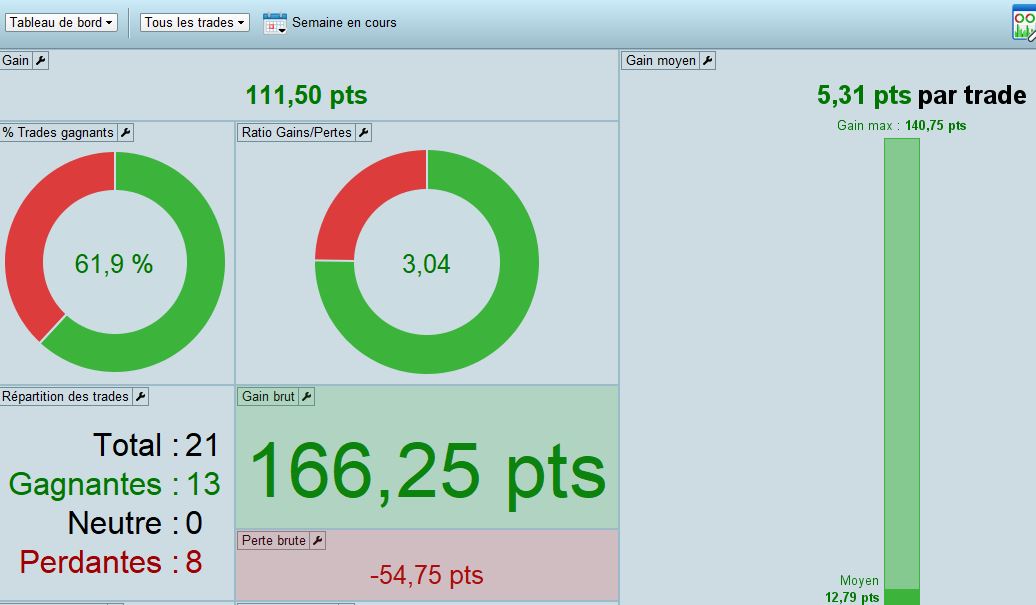The height and width of the screenshot is (605, 1036).
Task: Click the Gagnantes : 13 line
Action: coord(114,484)
